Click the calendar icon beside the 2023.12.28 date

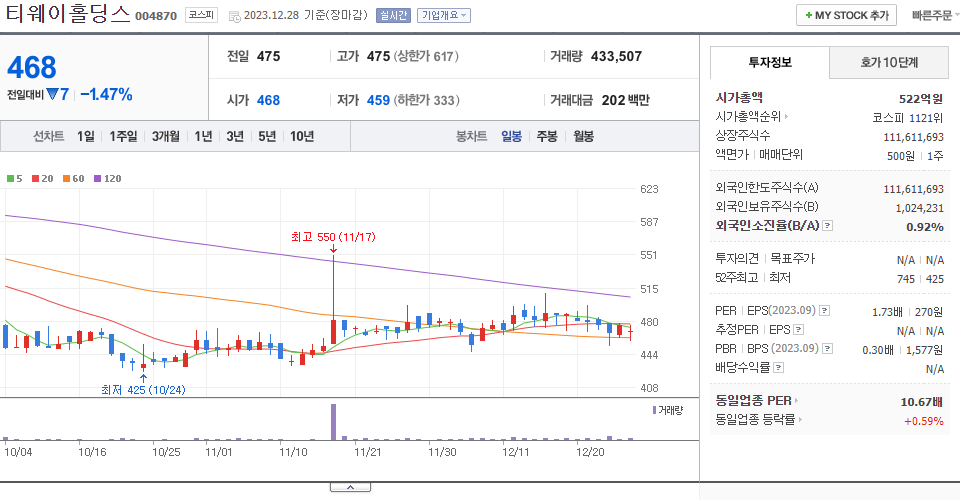tap(234, 17)
